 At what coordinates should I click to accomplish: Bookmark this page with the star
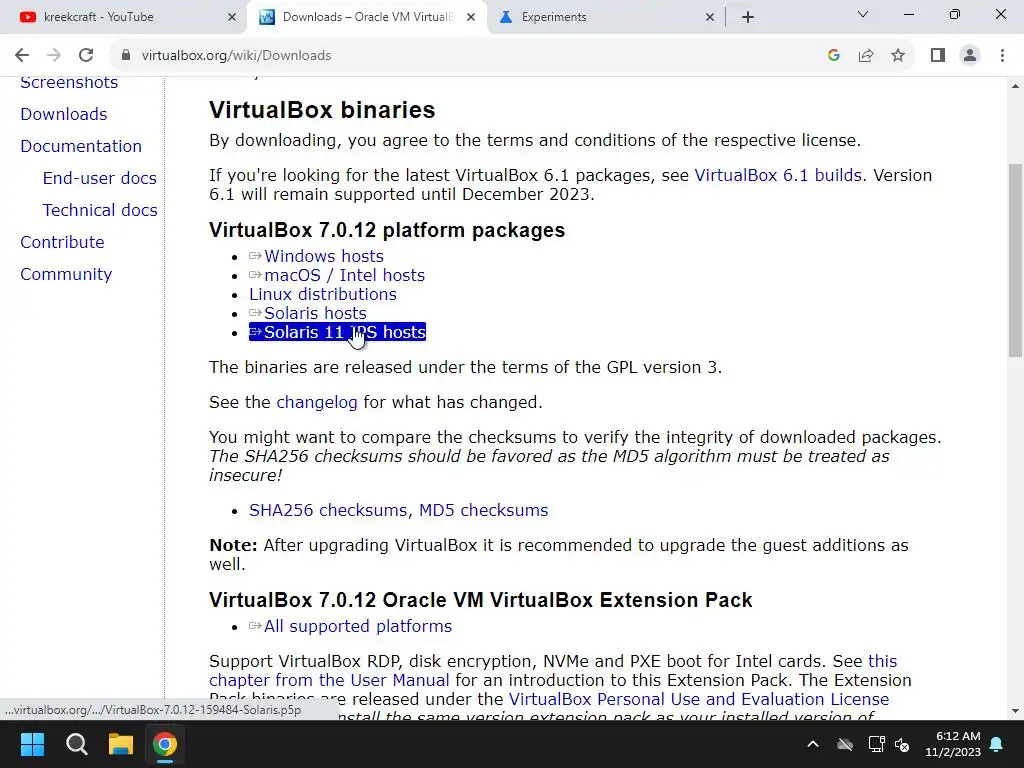click(x=898, y=56)
